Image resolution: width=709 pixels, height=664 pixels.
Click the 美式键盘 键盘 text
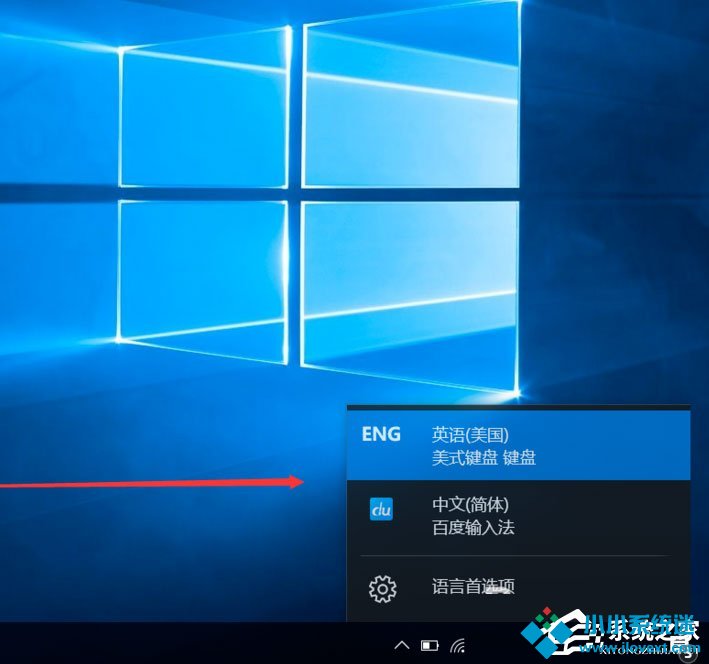[484, 458]
